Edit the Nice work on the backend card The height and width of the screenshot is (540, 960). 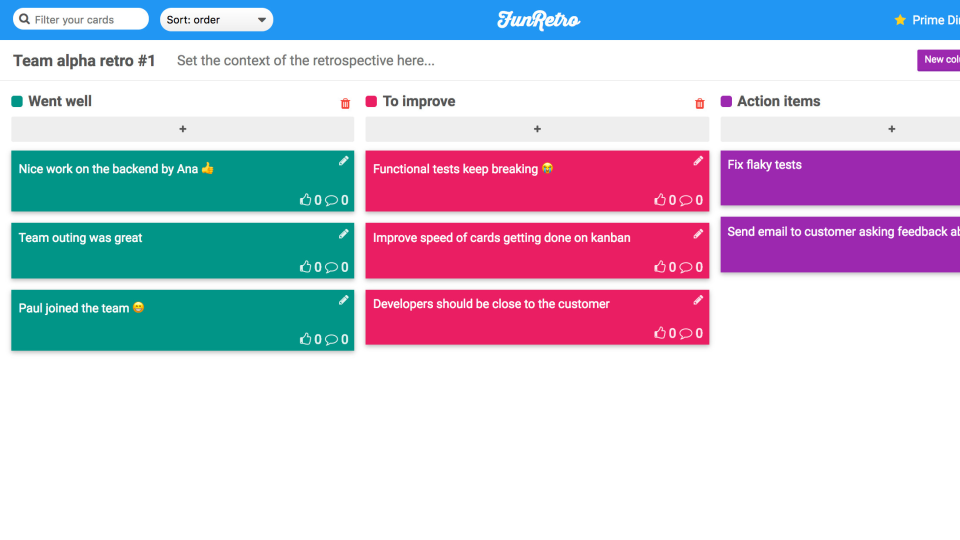343,161
